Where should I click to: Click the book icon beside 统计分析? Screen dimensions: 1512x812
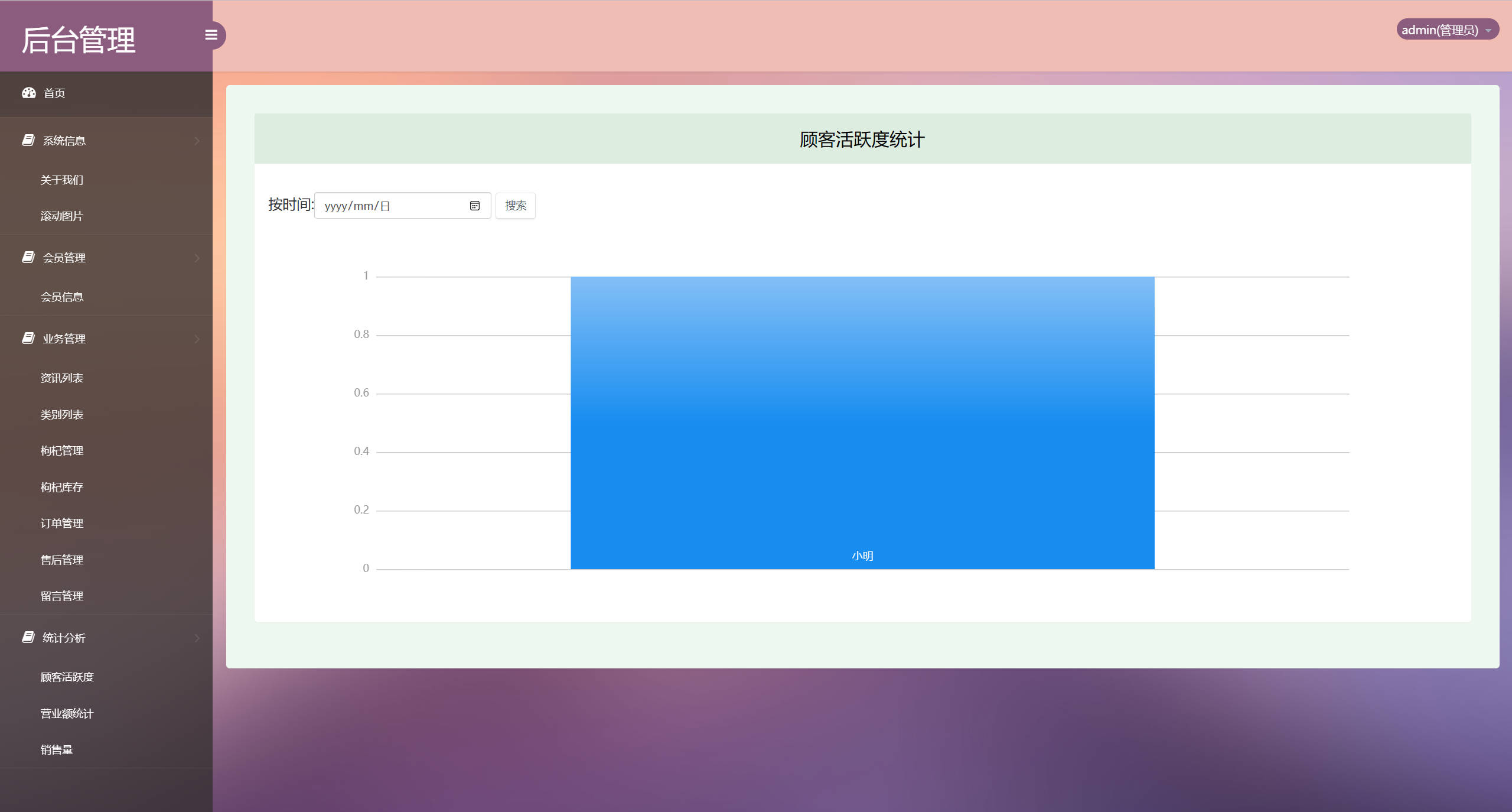click(x=28, y=638)
